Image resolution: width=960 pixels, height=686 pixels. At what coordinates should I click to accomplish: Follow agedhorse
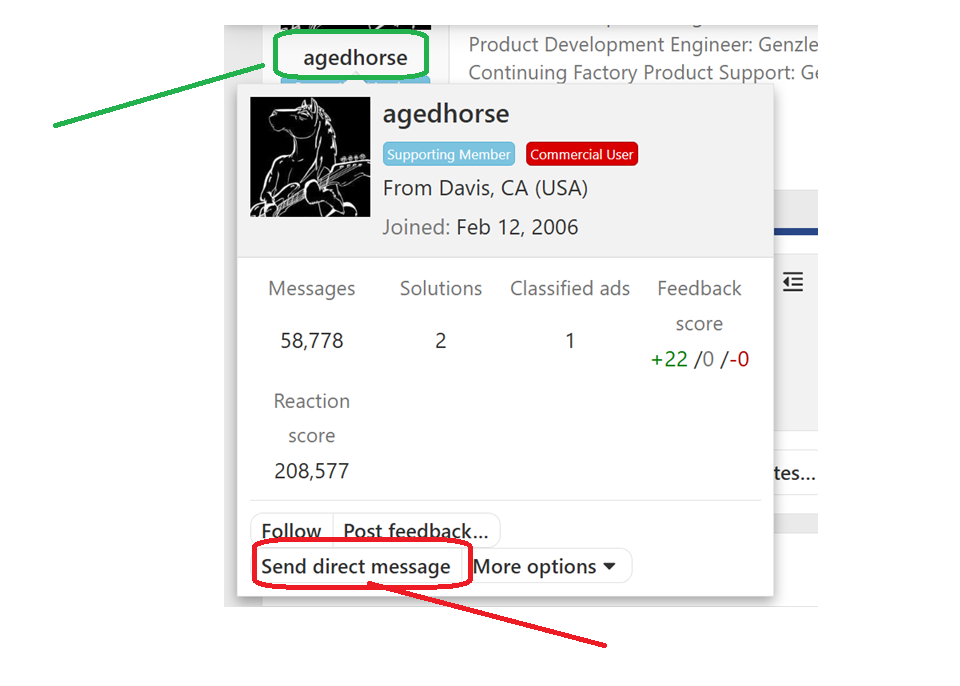[291, 530]
